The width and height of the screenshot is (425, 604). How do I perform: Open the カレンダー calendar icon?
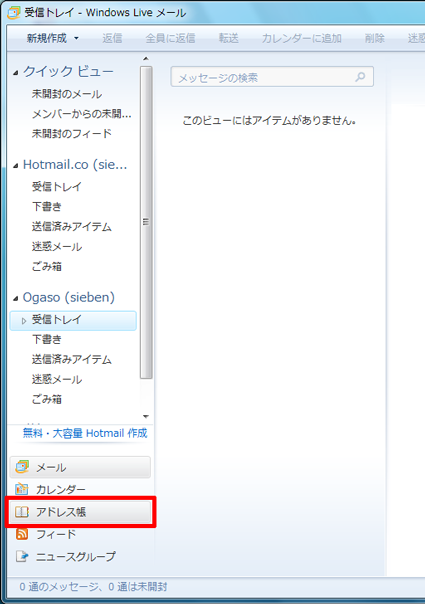[x=22, y=489]
